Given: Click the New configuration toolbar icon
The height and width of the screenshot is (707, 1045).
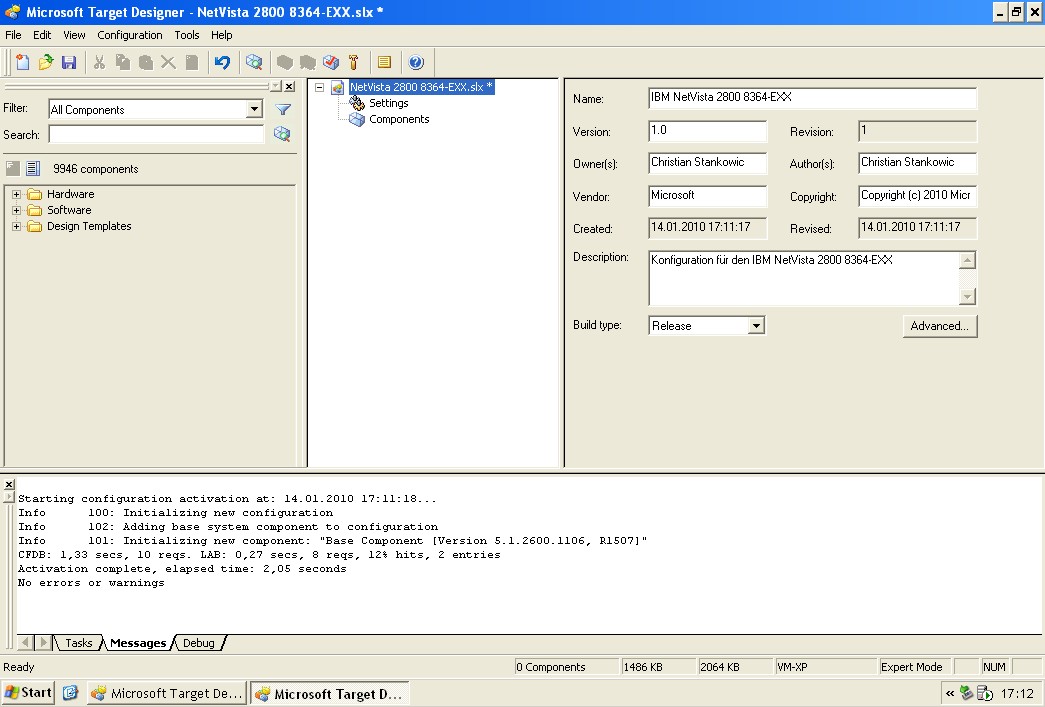Looking at the screenshot, I should tap(23, 62).
